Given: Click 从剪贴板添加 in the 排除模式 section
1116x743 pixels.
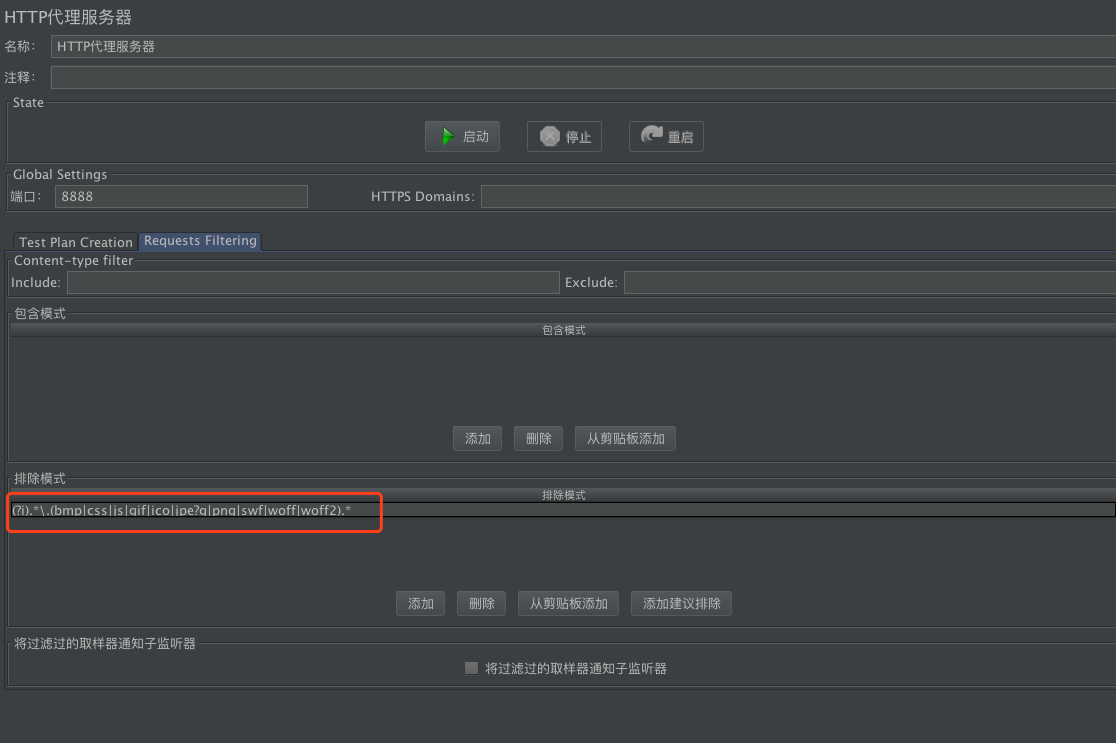Looking at the screenshot, I should (568, 604).
